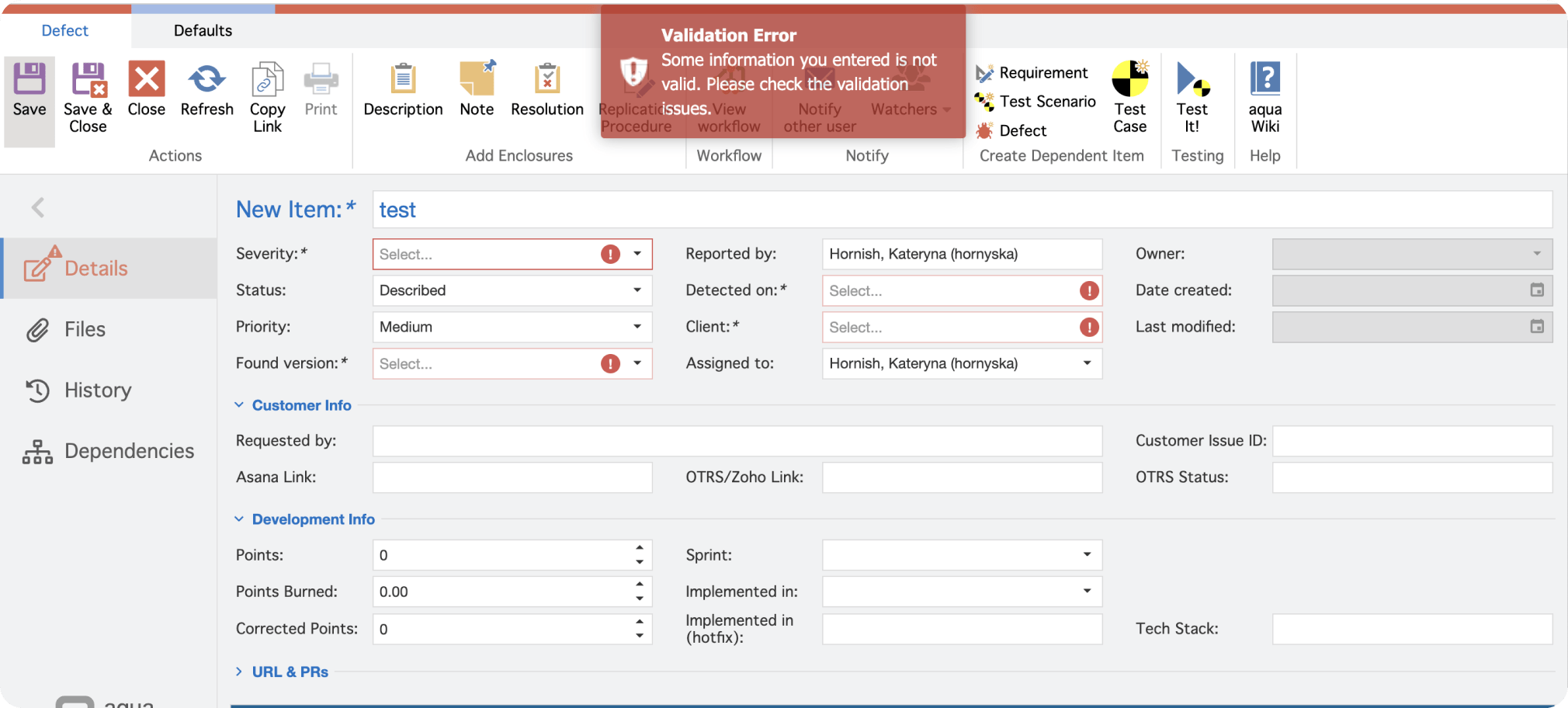Open the Implemented in dropdown
Viewport: 1568px width, 708px height.
click(1088, 591)
